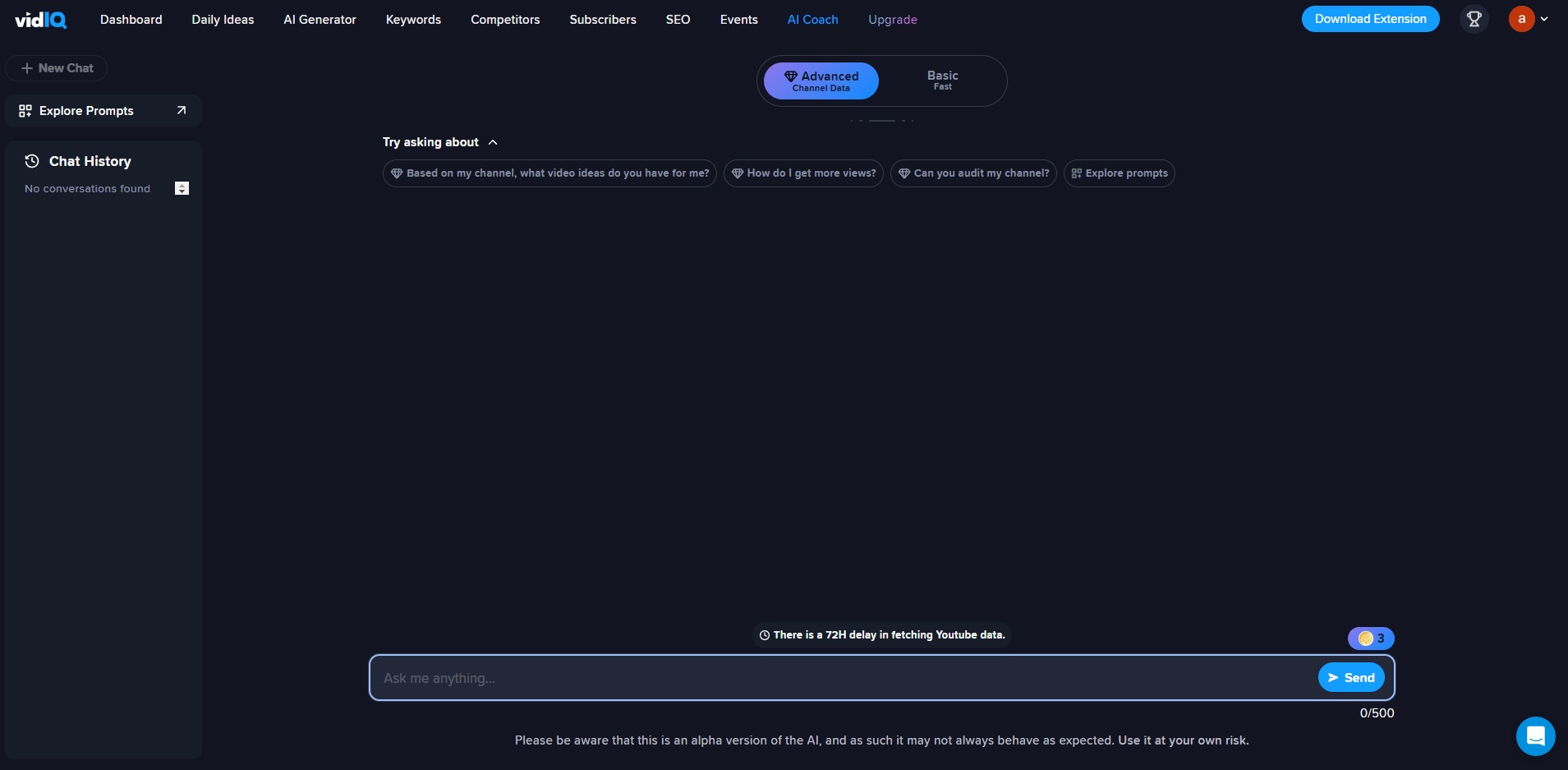This screenshot has width=1568, height=770.
Task: Open the Daily Ideas page
Action: [223, 20]
